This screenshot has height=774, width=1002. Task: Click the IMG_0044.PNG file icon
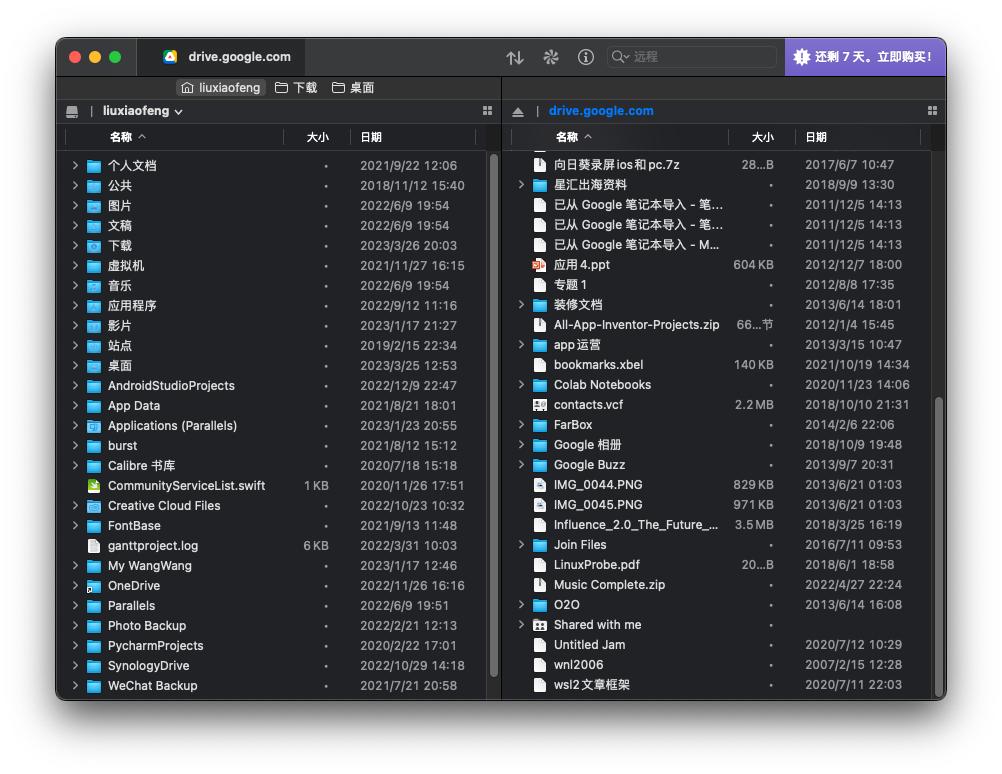click(539, 484)
